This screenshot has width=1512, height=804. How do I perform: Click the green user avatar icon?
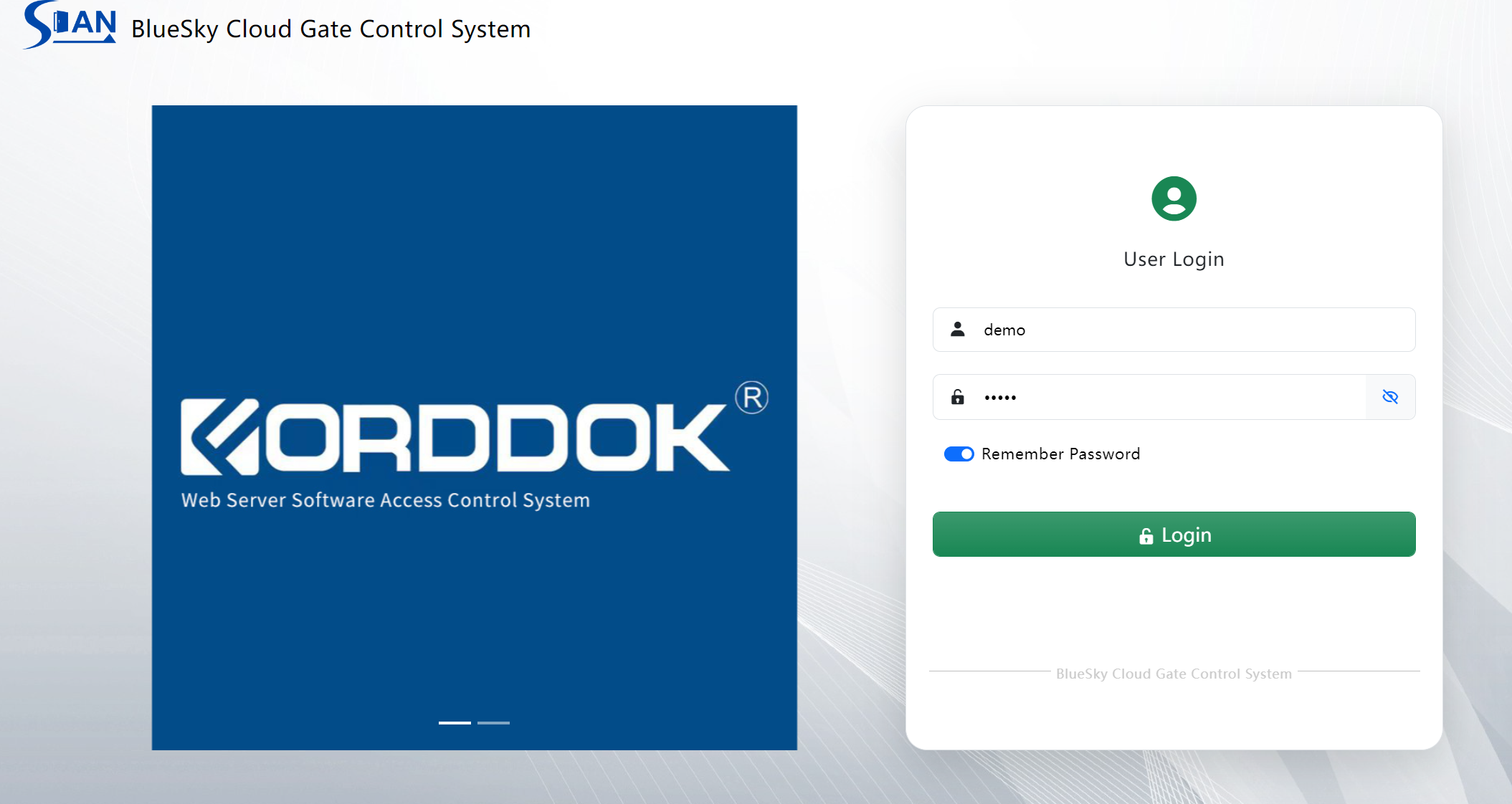1174,198
